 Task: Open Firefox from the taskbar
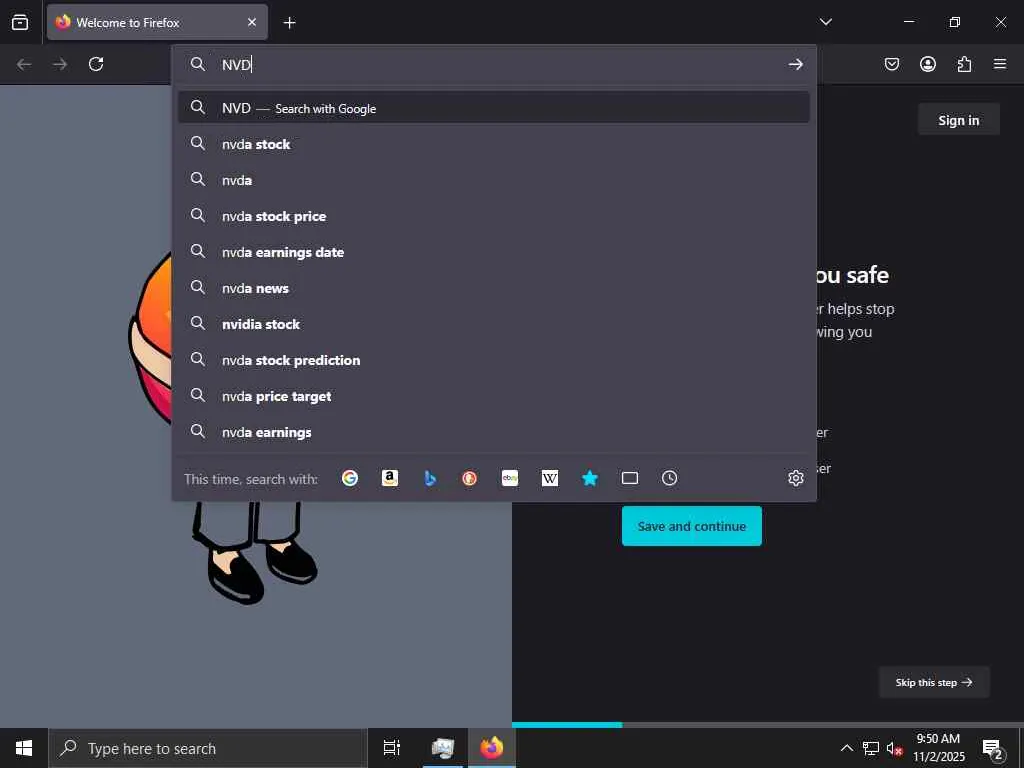point(492,748)
